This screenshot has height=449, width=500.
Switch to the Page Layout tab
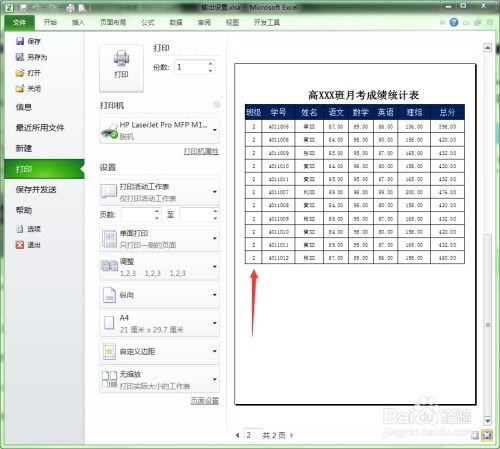(113, 22)
